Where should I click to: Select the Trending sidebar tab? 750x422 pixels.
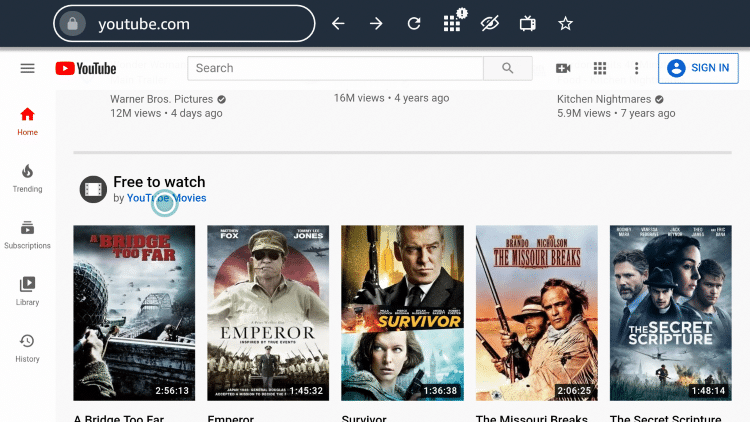point(27,178)
